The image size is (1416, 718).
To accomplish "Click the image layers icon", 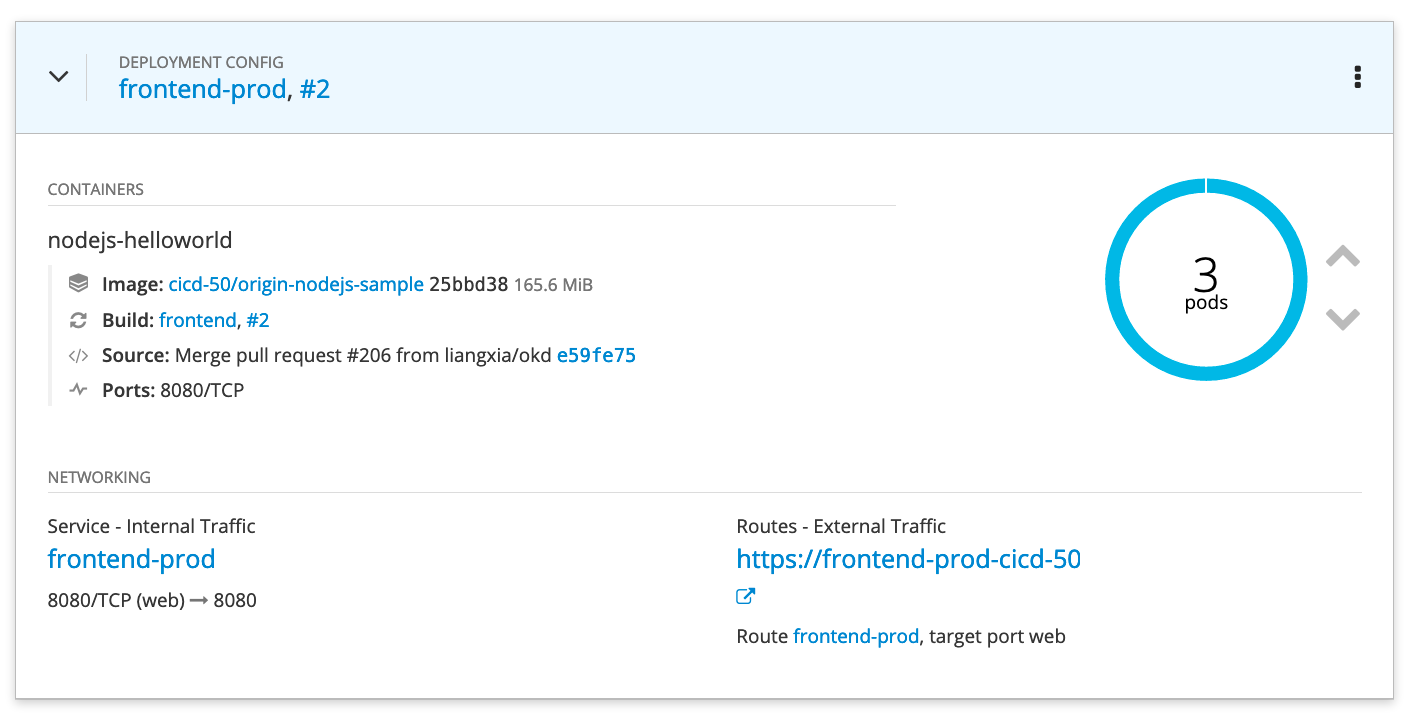I will click(x=78, y=284).
